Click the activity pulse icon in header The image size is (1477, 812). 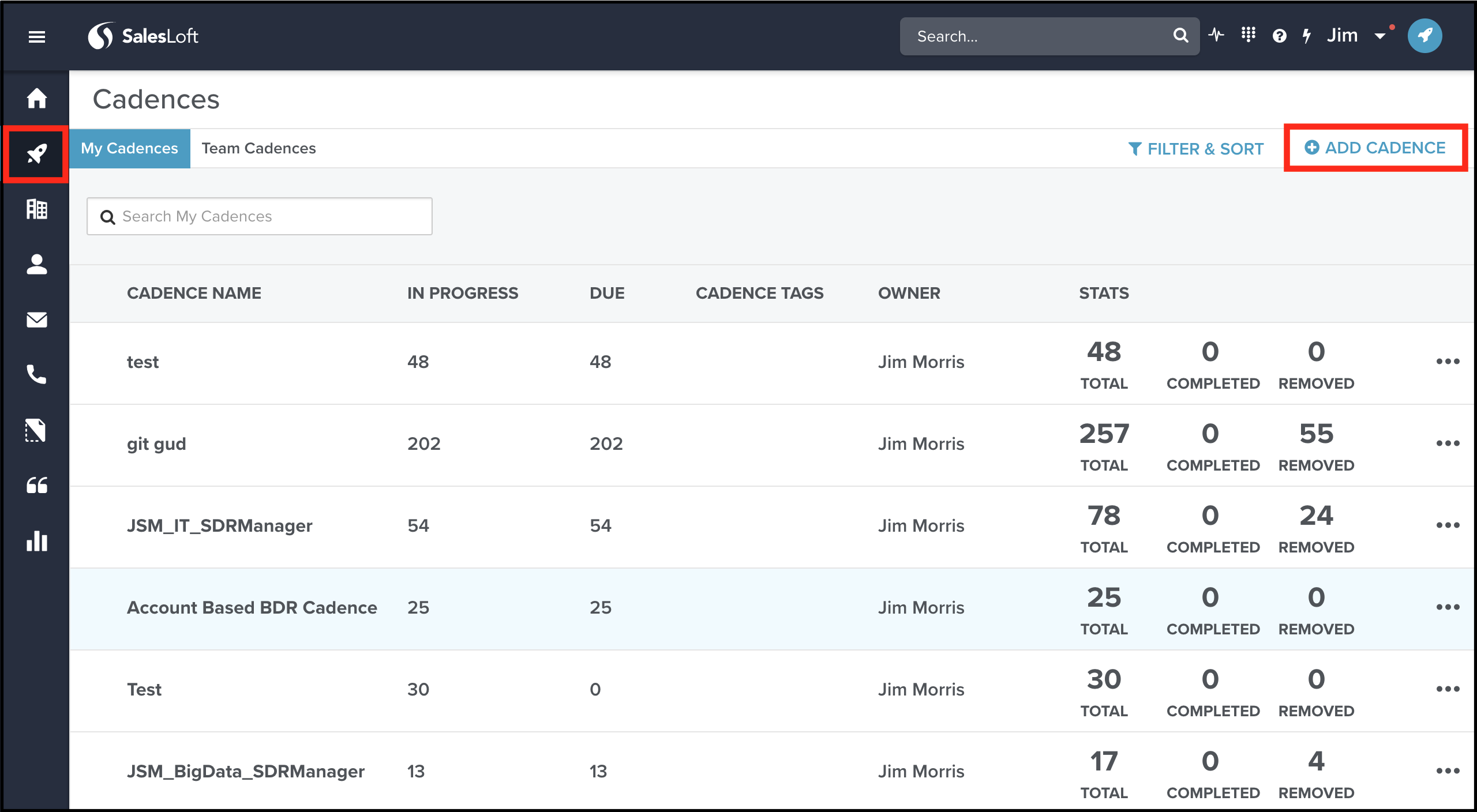1216,36
